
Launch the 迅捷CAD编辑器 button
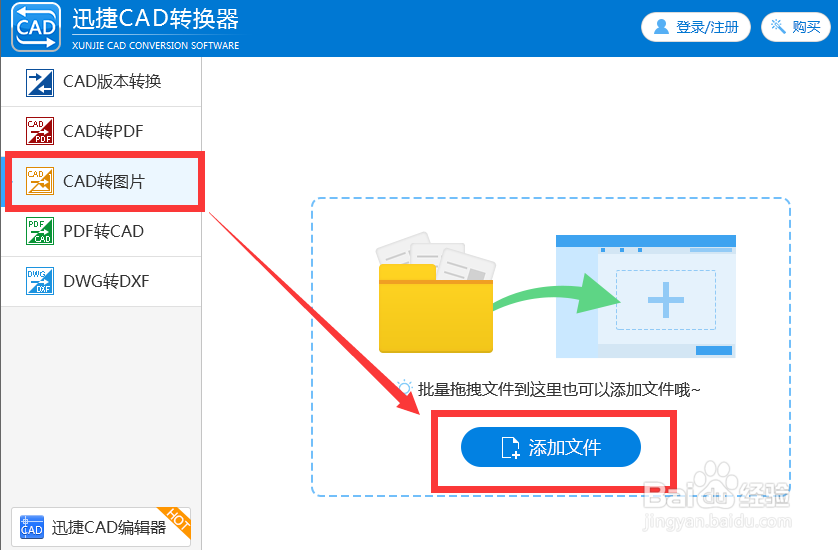[x=101, y=527]
